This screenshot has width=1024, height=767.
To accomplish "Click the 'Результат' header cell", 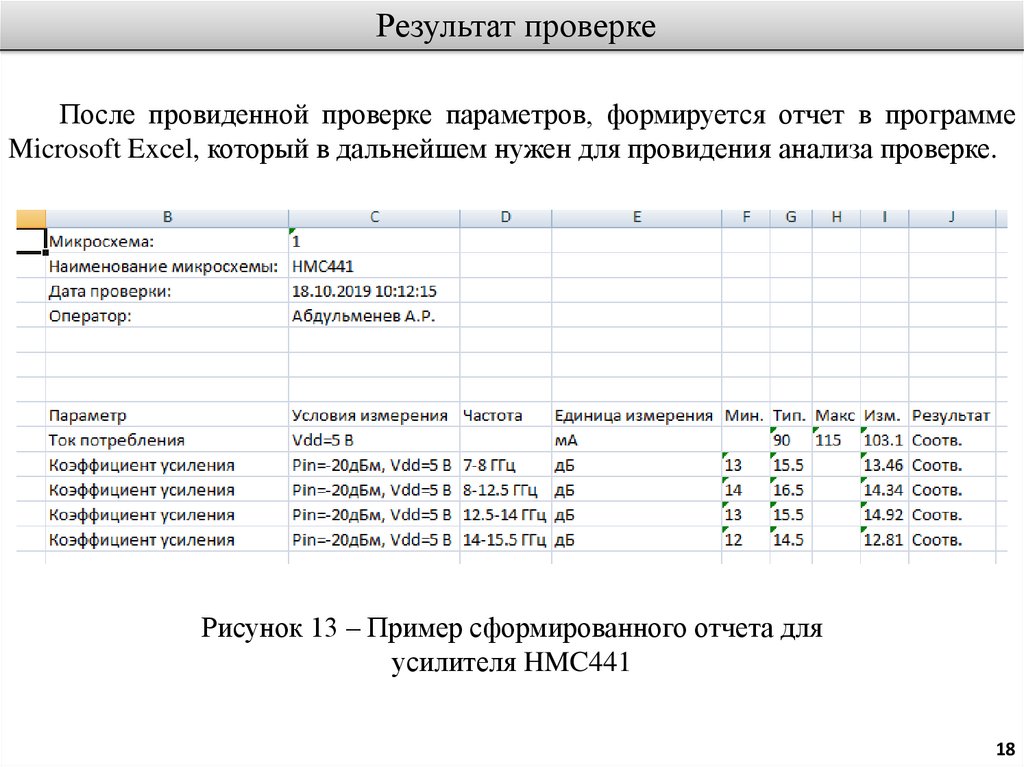I will pyautogui.click(x=951, y=415).
